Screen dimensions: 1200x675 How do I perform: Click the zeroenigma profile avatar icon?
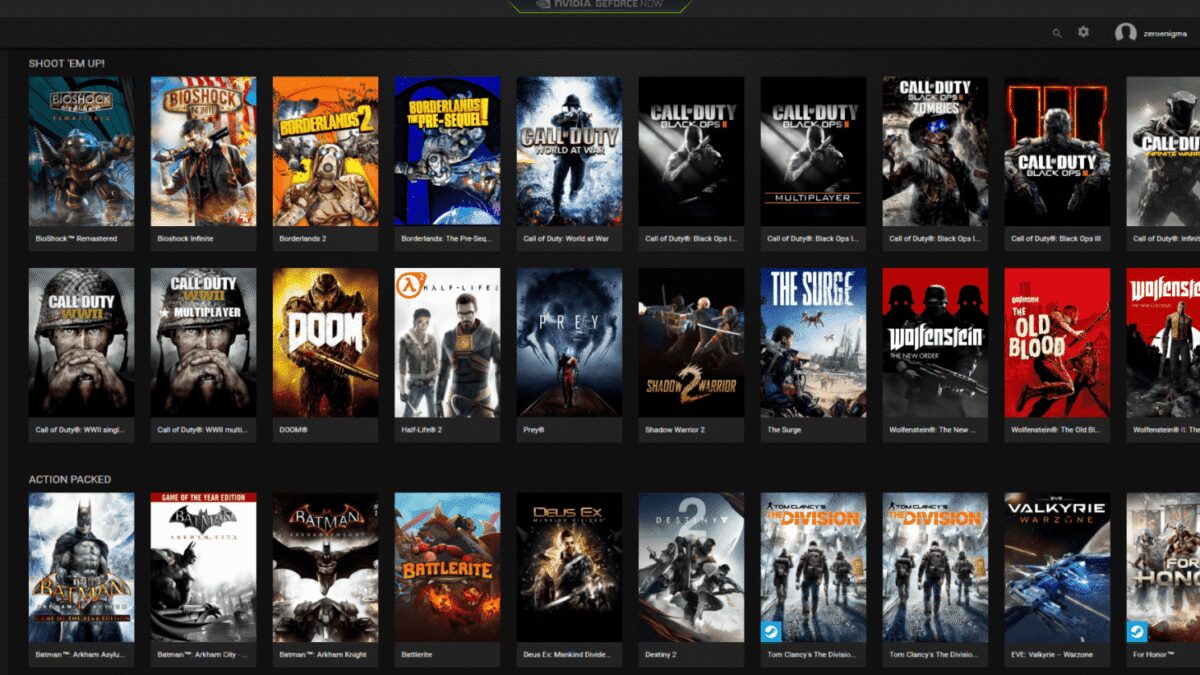pyautogui.click(x=1126, y=33)
